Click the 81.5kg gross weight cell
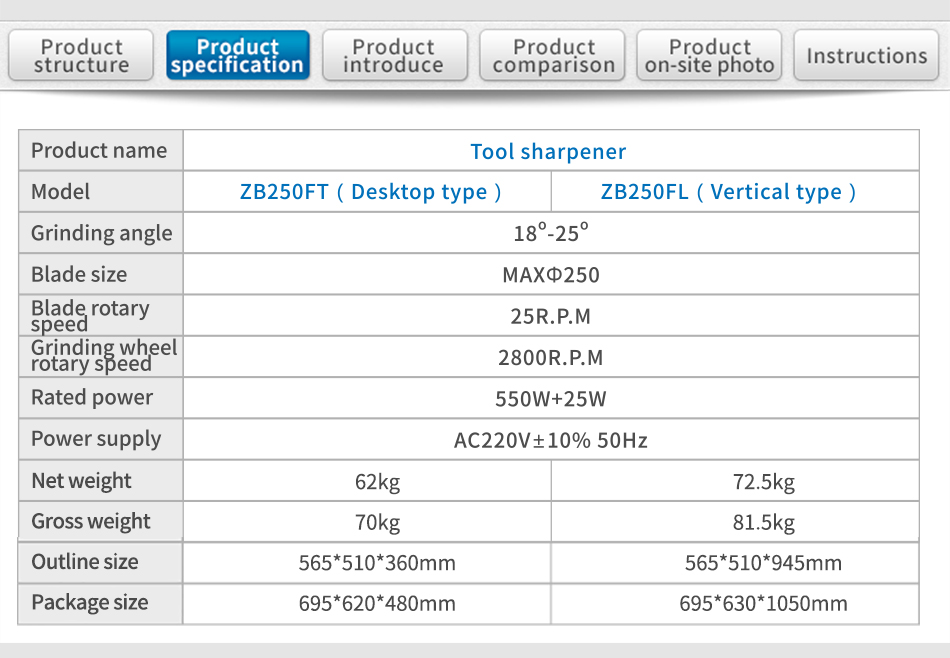Image resolution: width=950 pixels, height=658 pixels. tap(736, 522)
